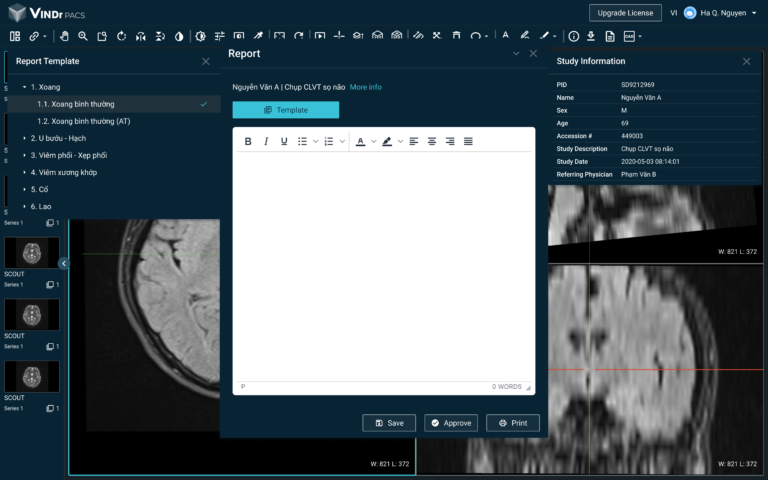Flip the image vertically
Image resolution: width=768 pixels, height=480 pixels.
(x=160, y=36)
